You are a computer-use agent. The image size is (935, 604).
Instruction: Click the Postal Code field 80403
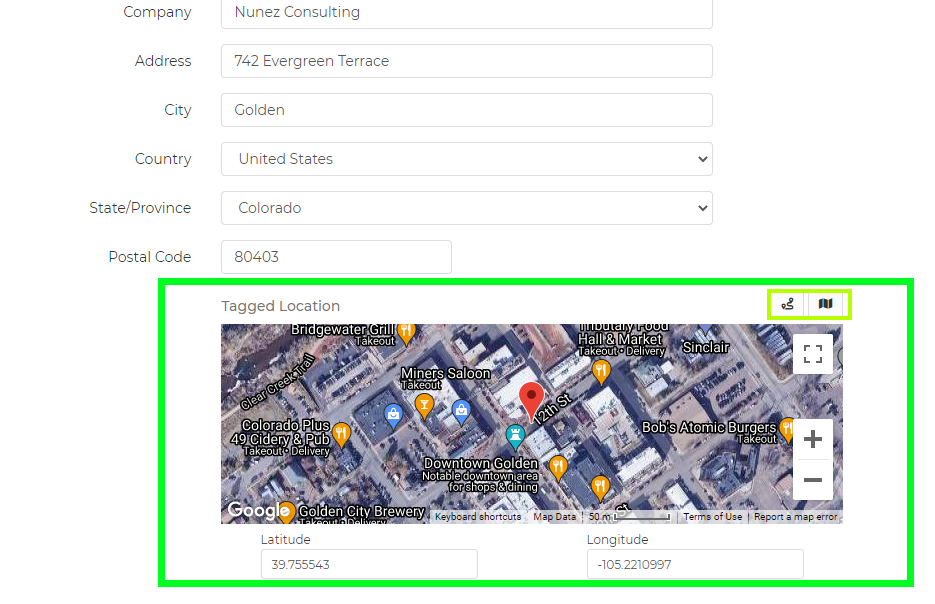tap(336, 257)
